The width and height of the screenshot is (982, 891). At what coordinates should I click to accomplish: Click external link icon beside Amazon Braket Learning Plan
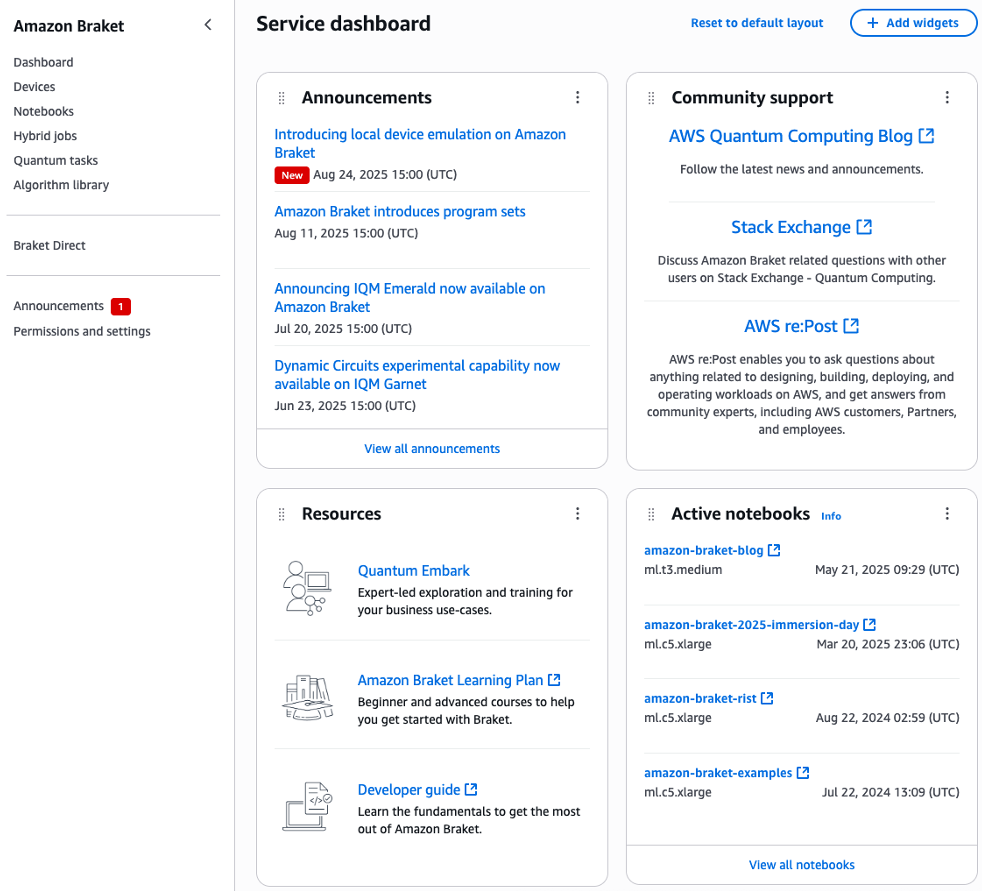(x=554, y=679)
